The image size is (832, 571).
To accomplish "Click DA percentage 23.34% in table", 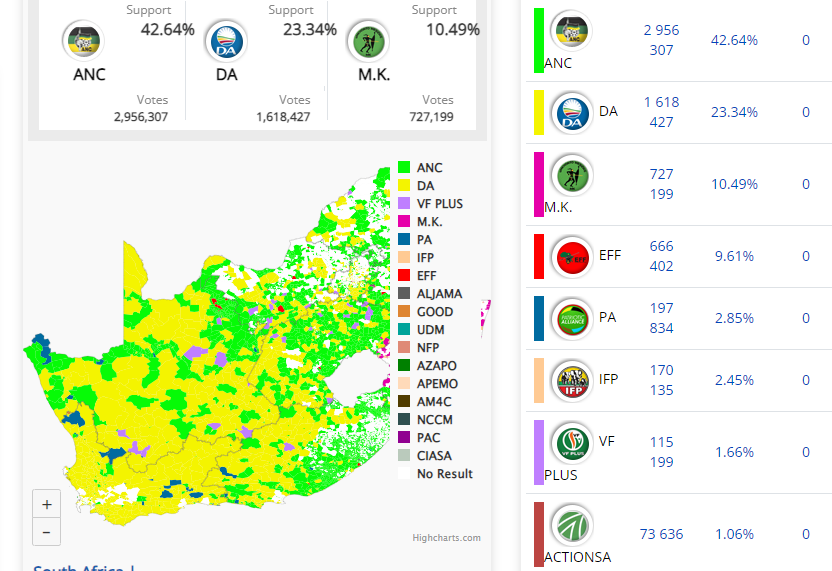I will 734,113.
